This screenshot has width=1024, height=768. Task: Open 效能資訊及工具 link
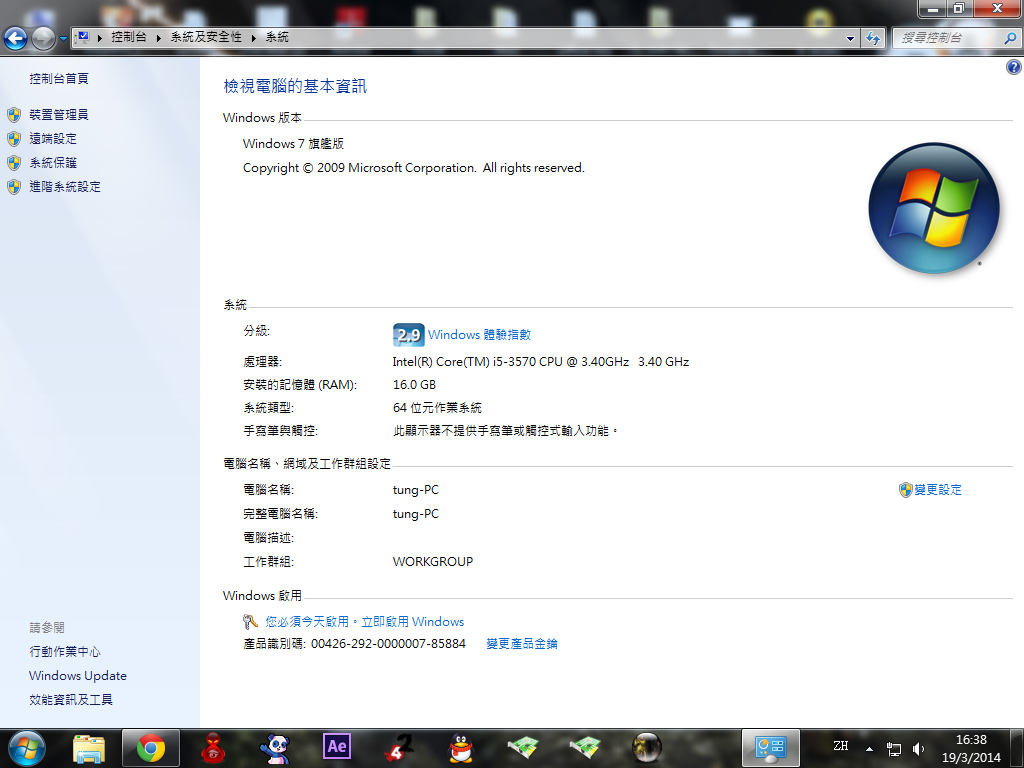pyautogui.click(x=71, y=700)
